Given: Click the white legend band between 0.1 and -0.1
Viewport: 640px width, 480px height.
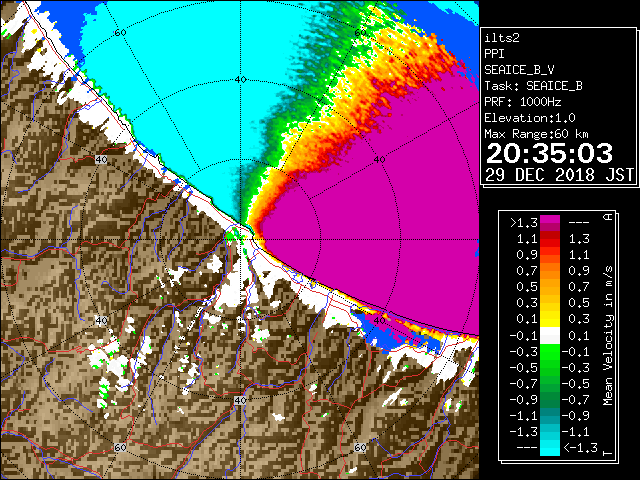Looking at the screenshot, I should [x=550, y=336].
